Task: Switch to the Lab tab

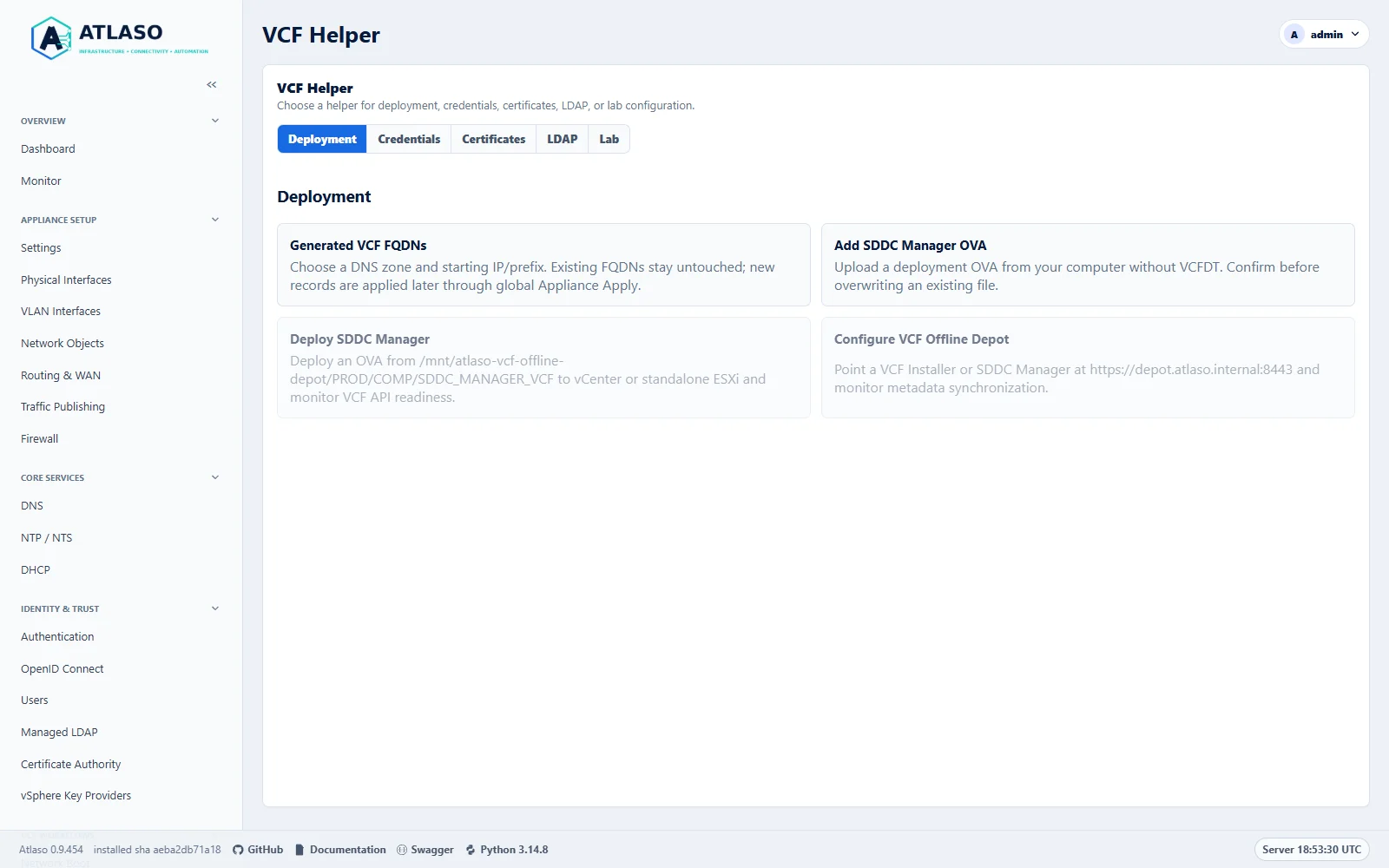Action: tap(609, 139)
